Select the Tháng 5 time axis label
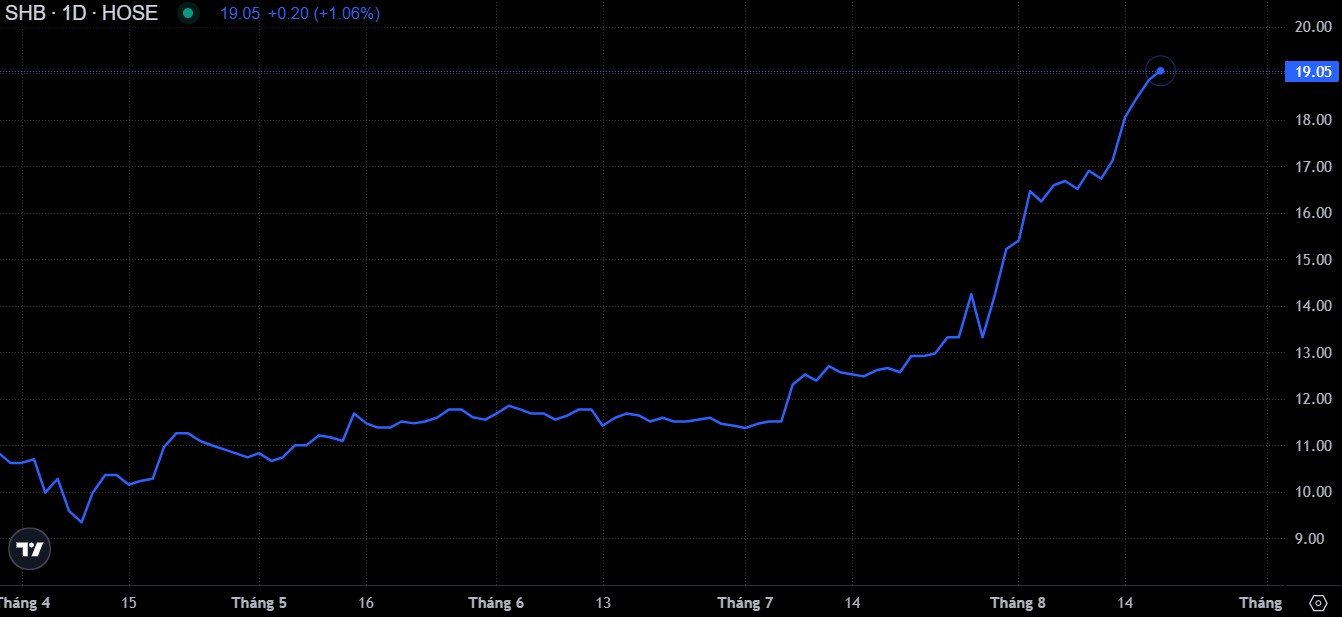The height and width of the screenshot is (617, 1342). click(x=259, y=603)
